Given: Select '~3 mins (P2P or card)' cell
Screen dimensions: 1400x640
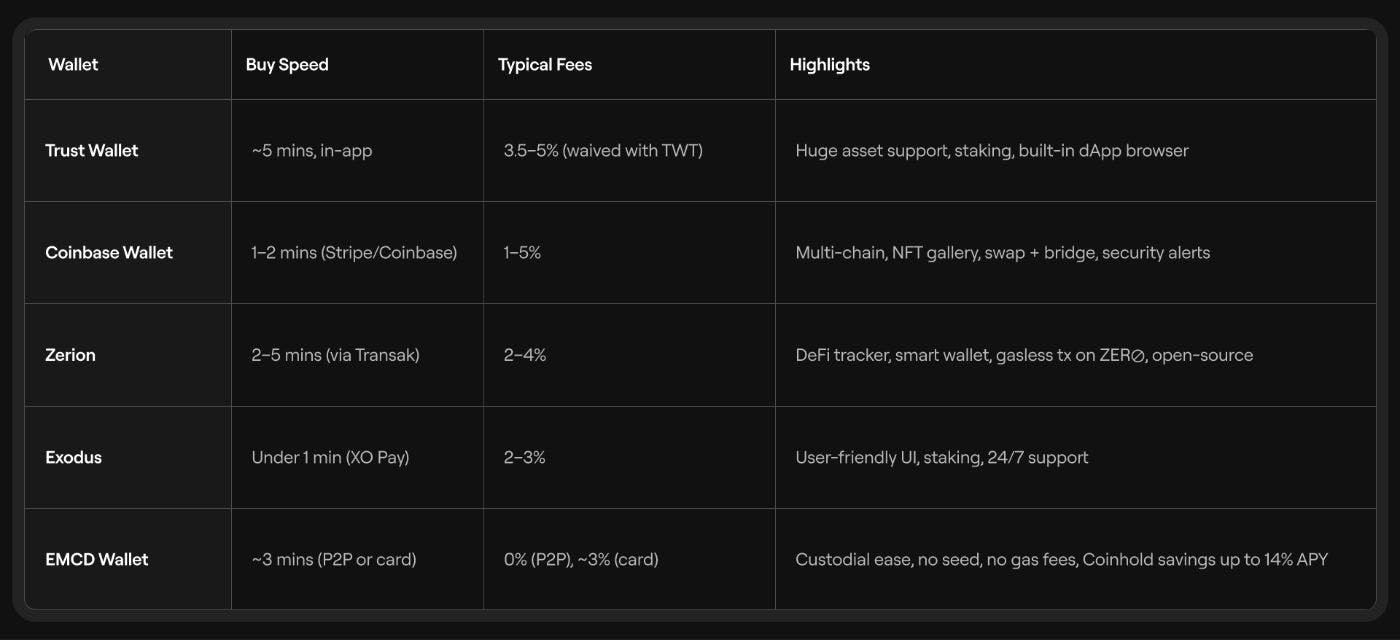Looking at the screenshot, I should tap(334, 559).
